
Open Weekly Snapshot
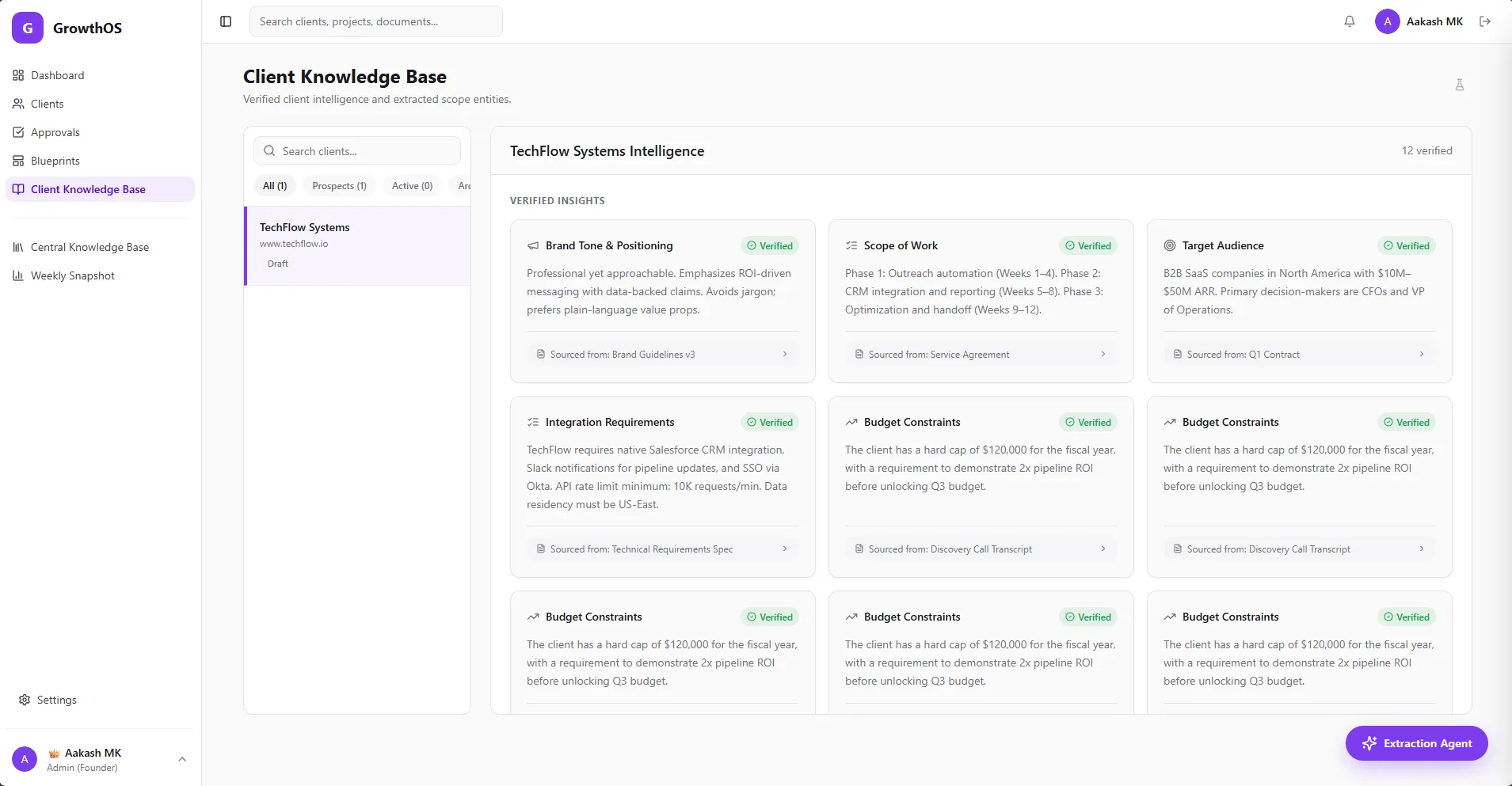click(x=72, y=275)
